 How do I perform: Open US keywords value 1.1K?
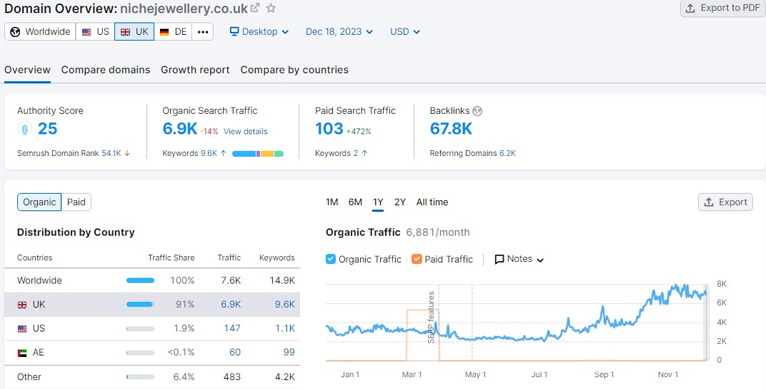pos(285,328)
